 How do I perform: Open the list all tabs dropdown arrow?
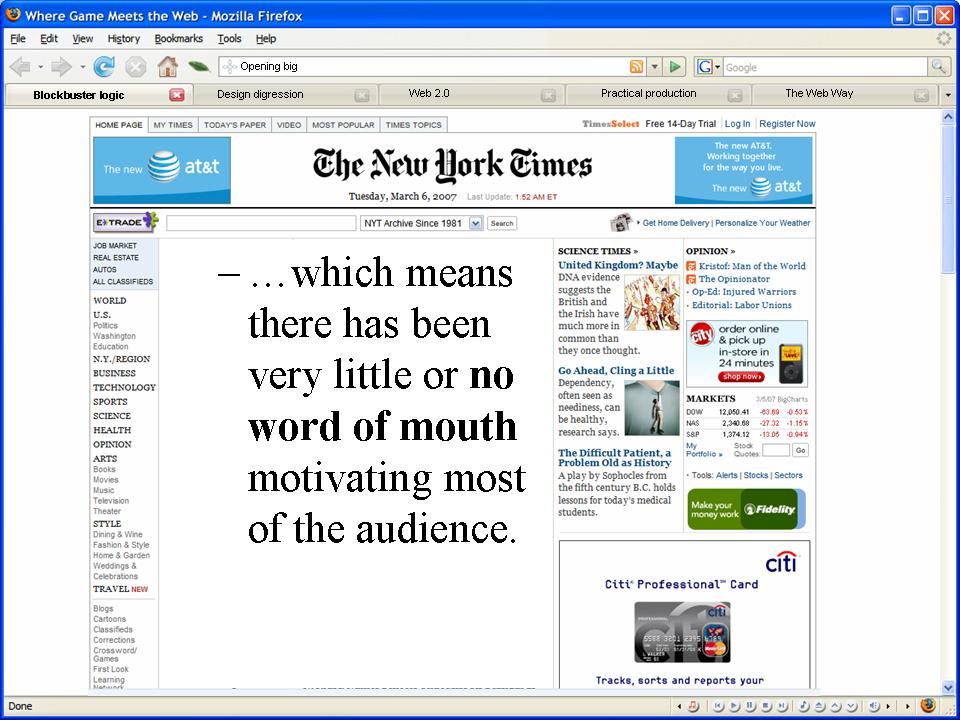pos(948,96)
